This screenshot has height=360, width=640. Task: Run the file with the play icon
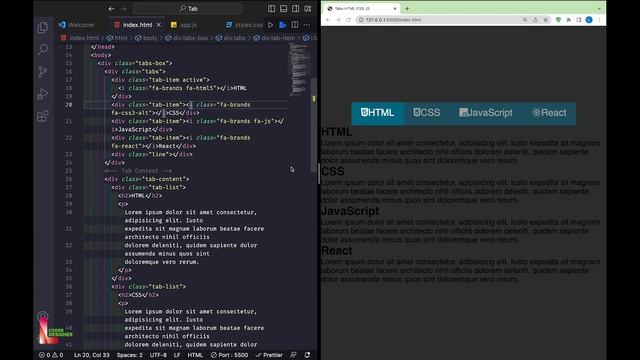coord(270,25)
